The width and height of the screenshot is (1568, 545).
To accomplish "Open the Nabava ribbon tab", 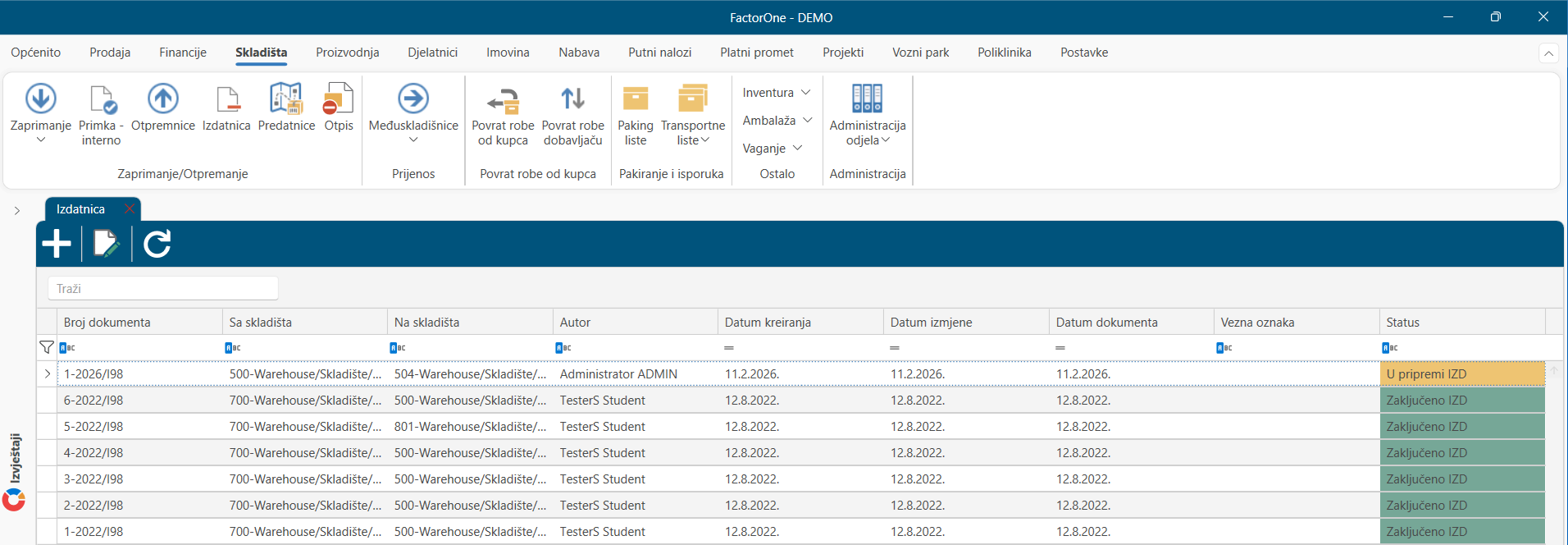I will (x=579, y=53).
